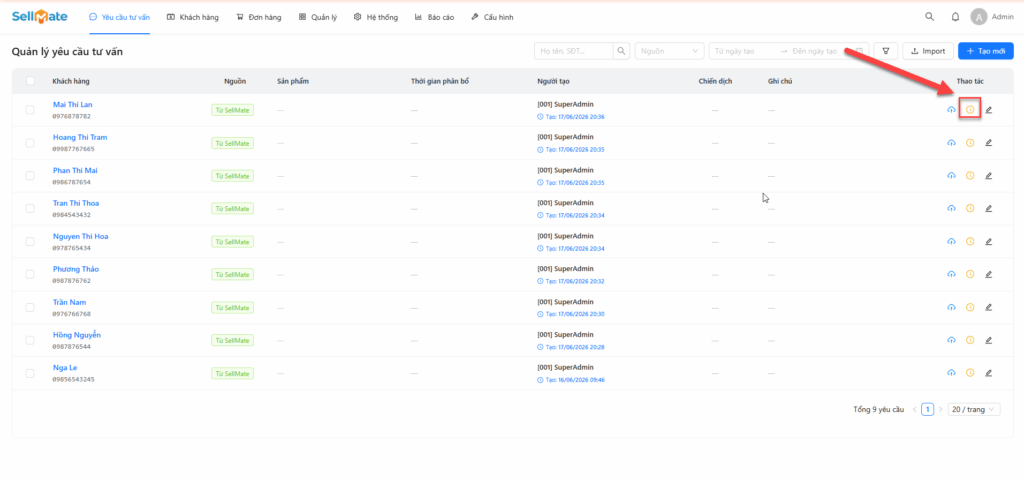Viewport: 1024px width, 480px height.
Task: Click the cloud upload icon for Phan Thi Mai
Action: (952, 175)
